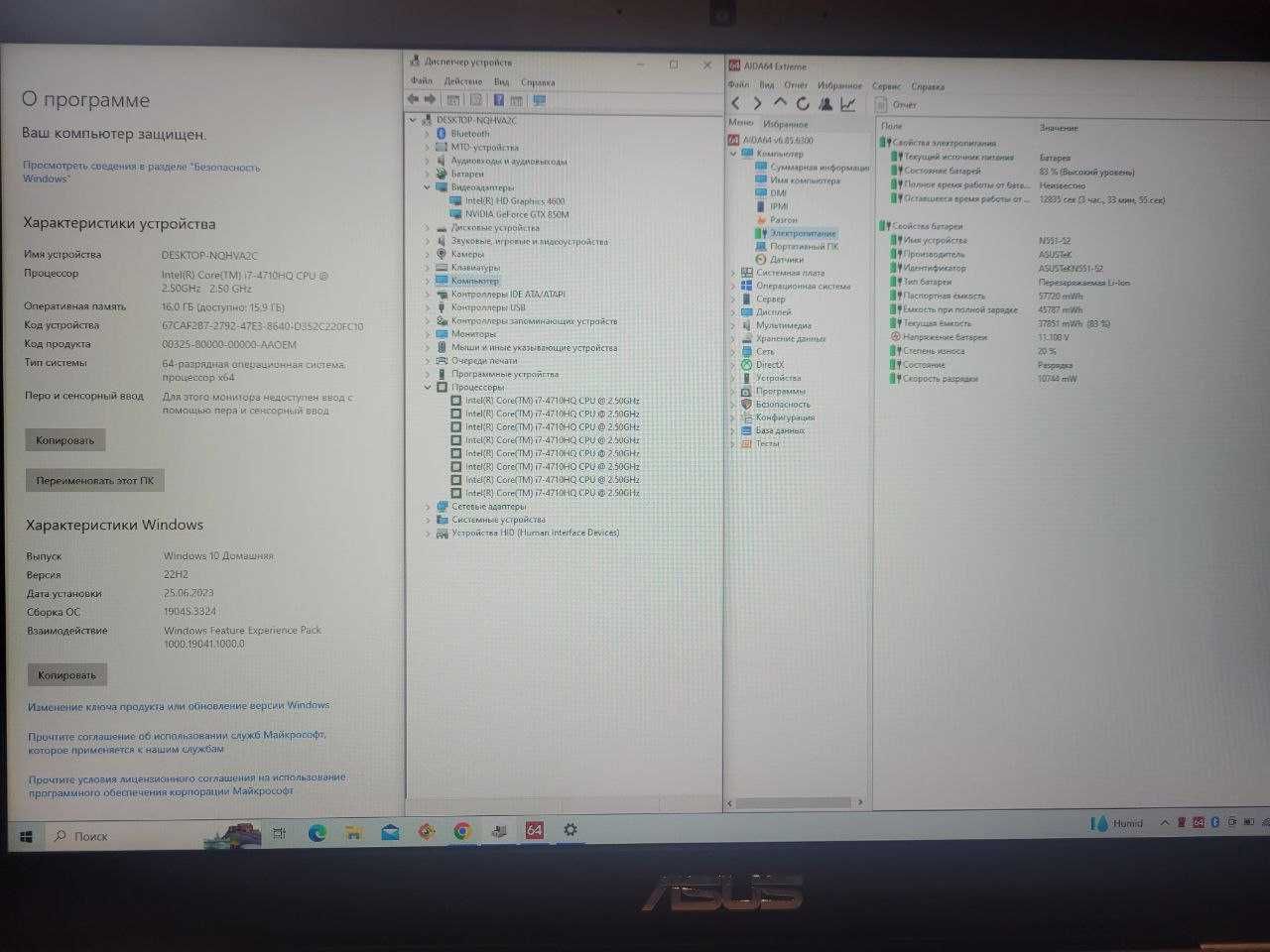Image resolution: width=1270 pixels, height=952 pixels.
Task: Expand Батареи category in Device Manager
Action: tap(428, 174)
